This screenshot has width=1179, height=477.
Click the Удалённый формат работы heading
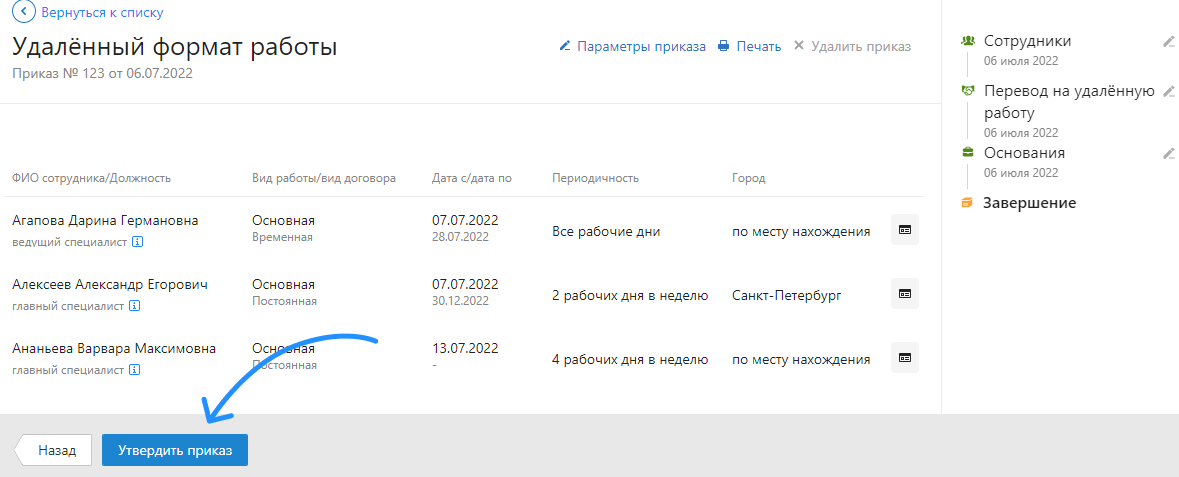pos(174,47)
